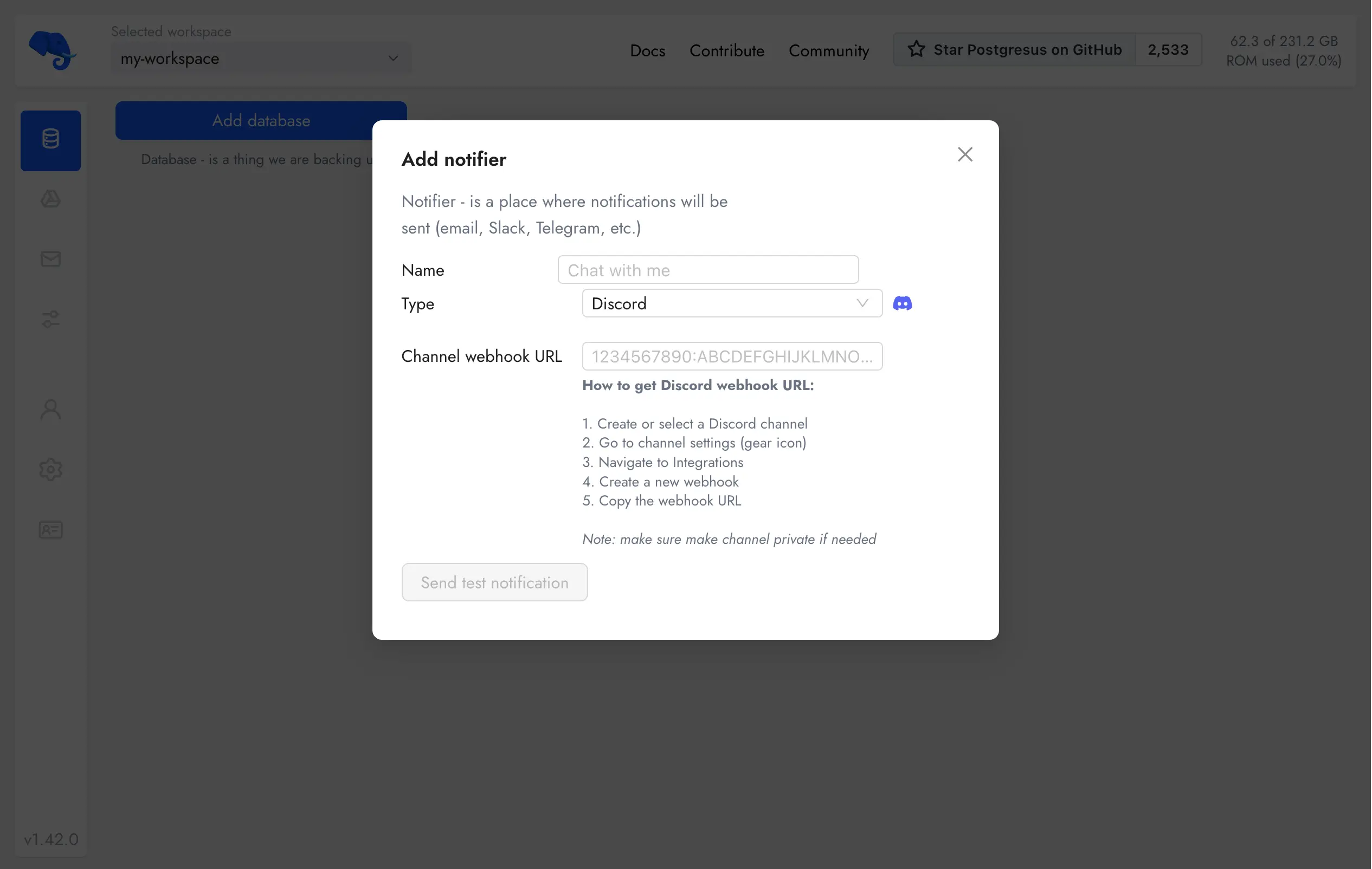Click the Add database button
Screen dimensions: 1372x869
pos(261,120)
